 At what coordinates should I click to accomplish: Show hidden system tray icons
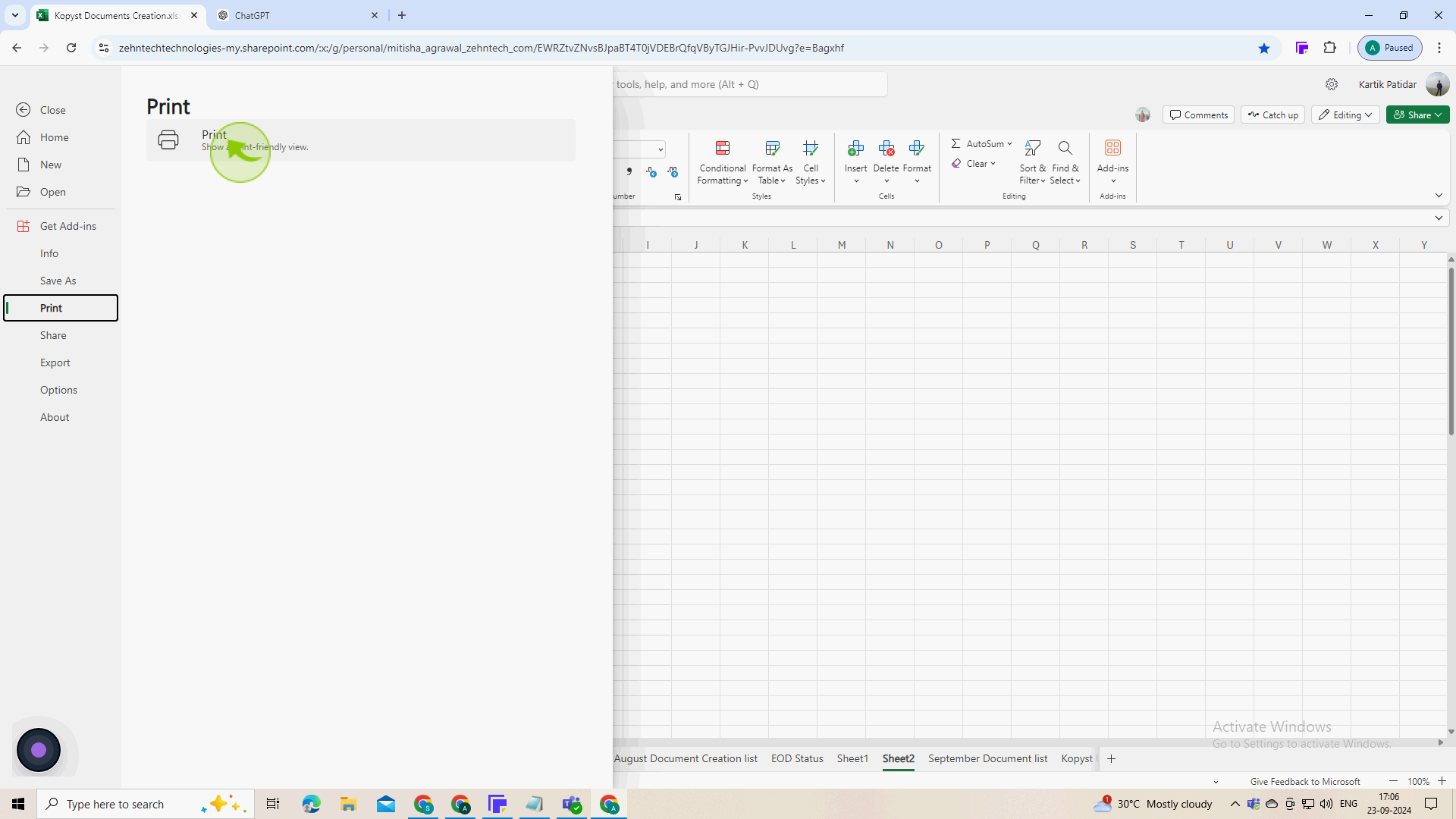pyautogui.click(x=1235, y=805)
